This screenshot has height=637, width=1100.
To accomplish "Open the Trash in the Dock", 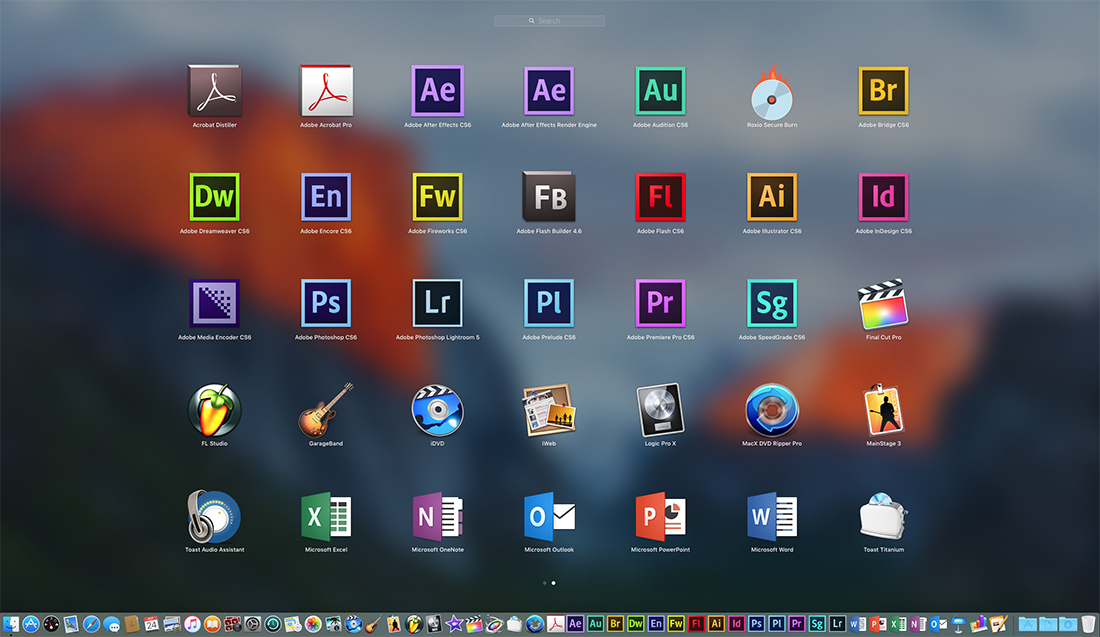I will point(1088,623).
